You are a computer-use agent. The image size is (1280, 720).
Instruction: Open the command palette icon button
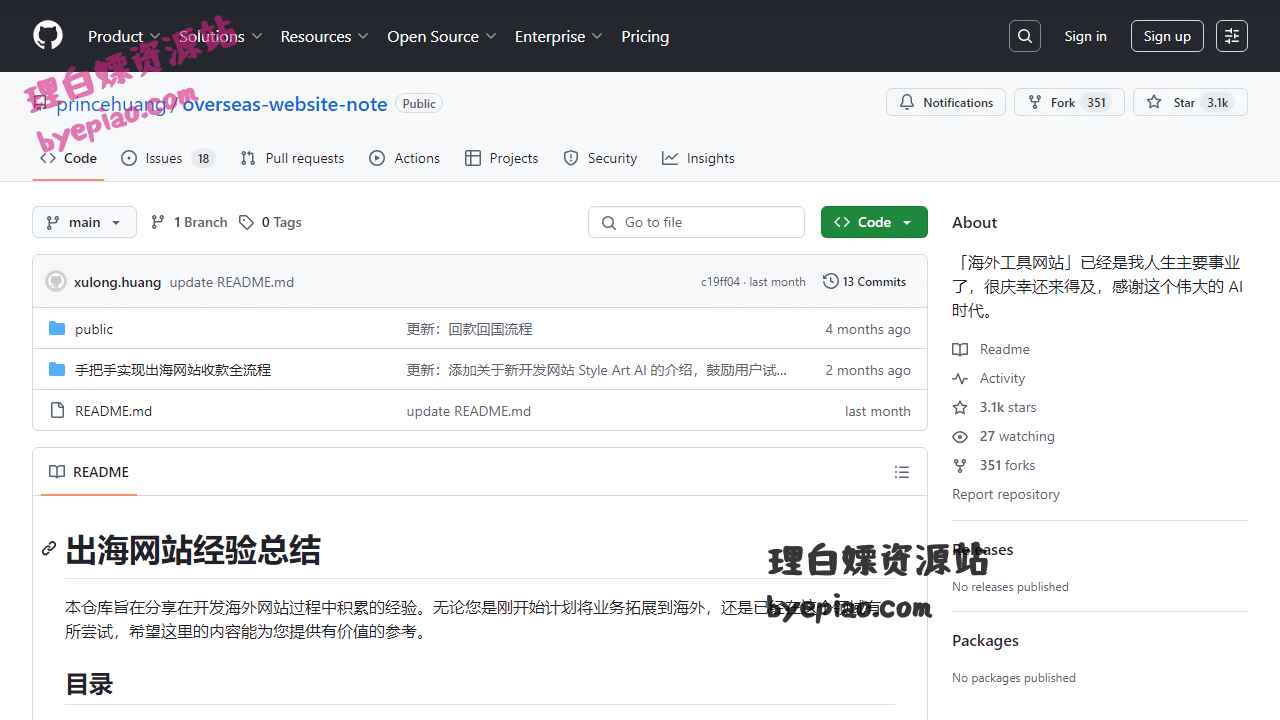[1232, 36]
